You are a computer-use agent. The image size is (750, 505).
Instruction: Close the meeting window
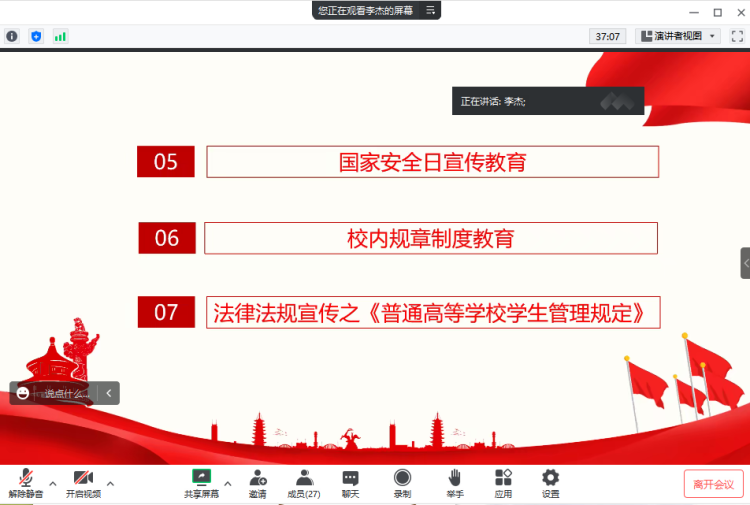pyautogui.click(x=741, y=12)
